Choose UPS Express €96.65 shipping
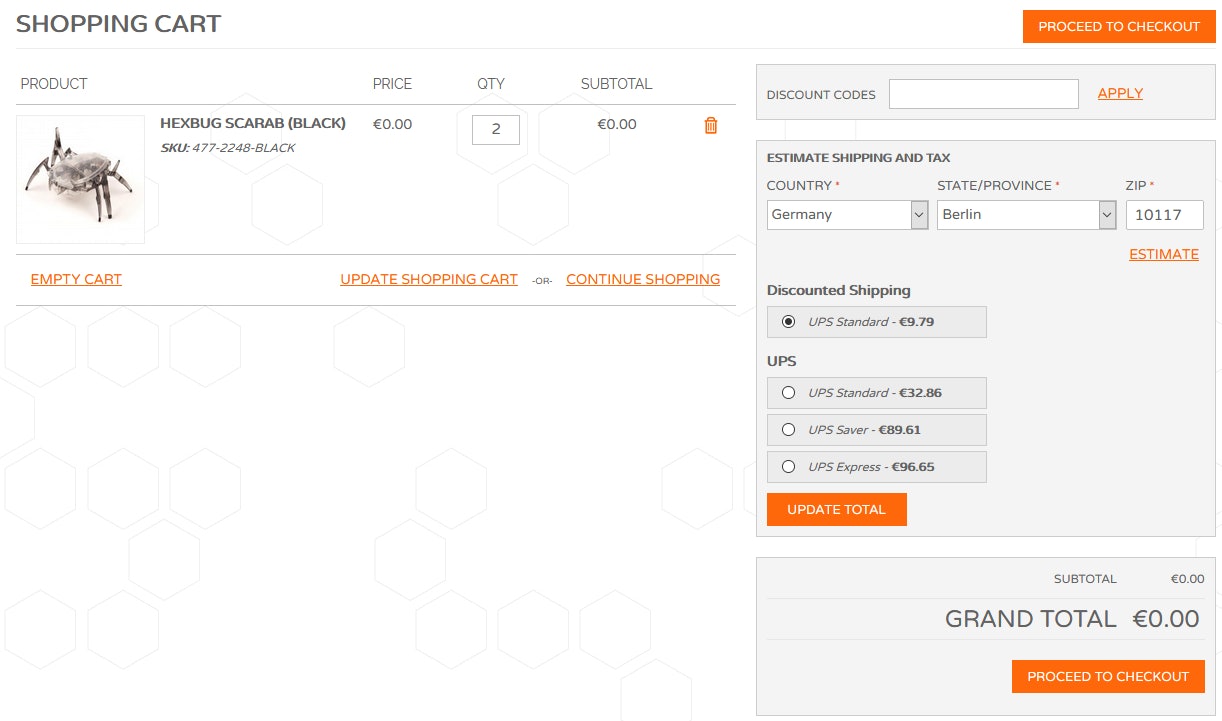 (x=789, y=467)
